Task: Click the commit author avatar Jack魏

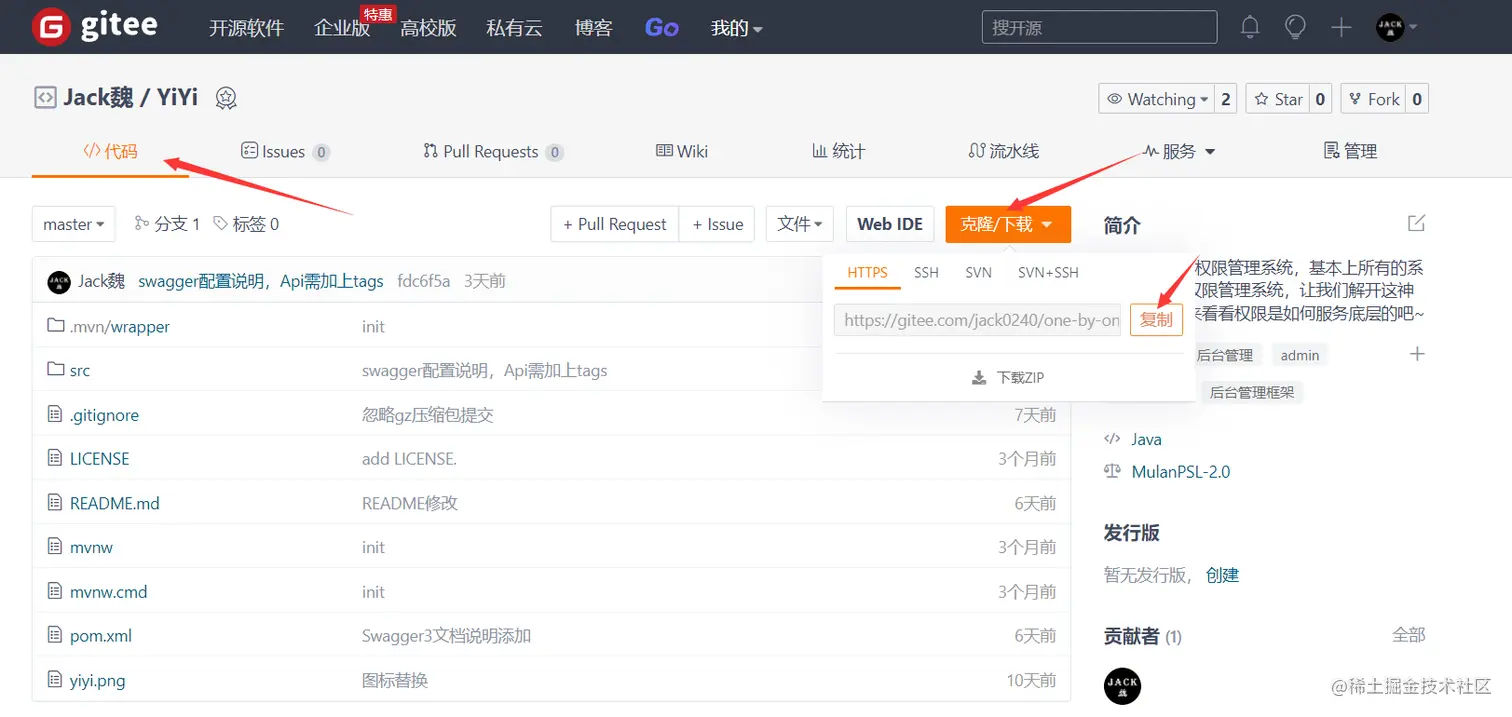Action: click(59, 281)
